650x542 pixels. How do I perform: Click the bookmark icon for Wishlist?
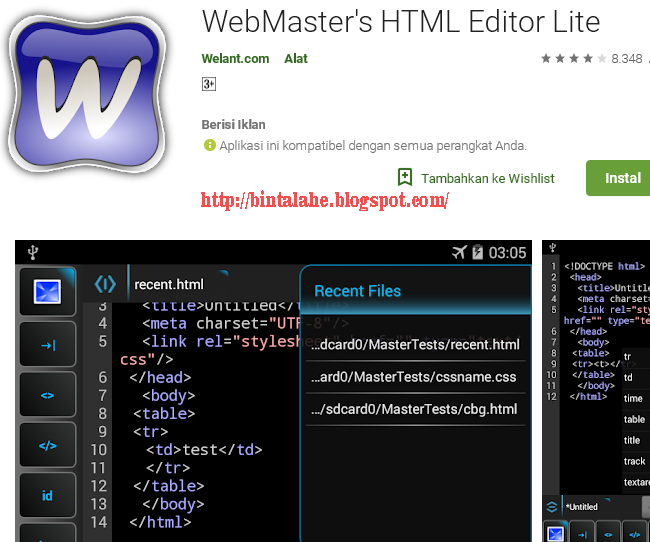click(x=404, y=177)
